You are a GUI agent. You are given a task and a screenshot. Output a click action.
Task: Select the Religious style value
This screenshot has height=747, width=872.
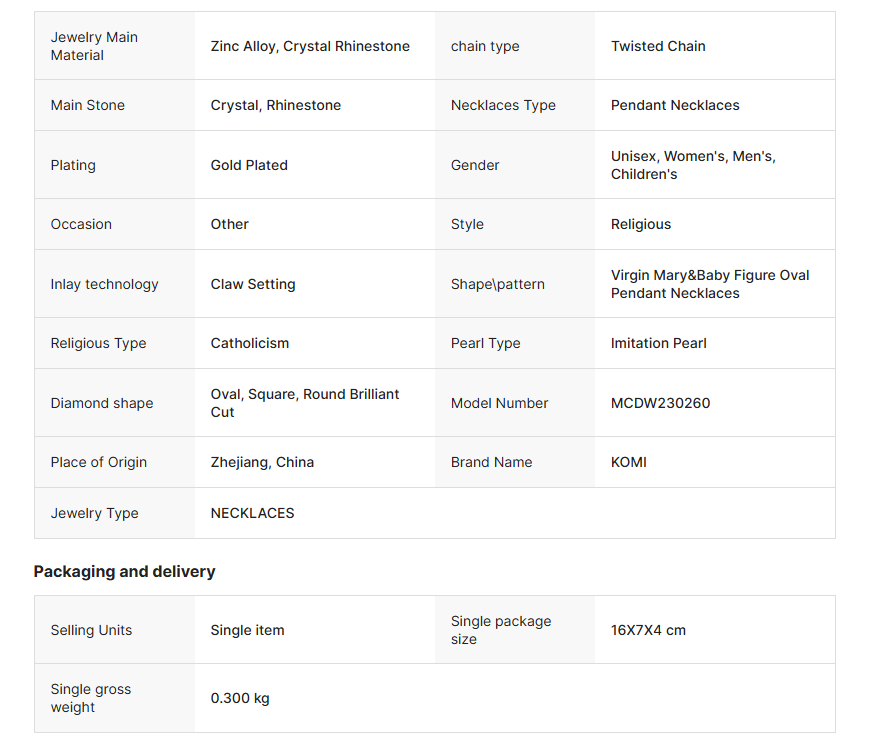coord(641,224)
